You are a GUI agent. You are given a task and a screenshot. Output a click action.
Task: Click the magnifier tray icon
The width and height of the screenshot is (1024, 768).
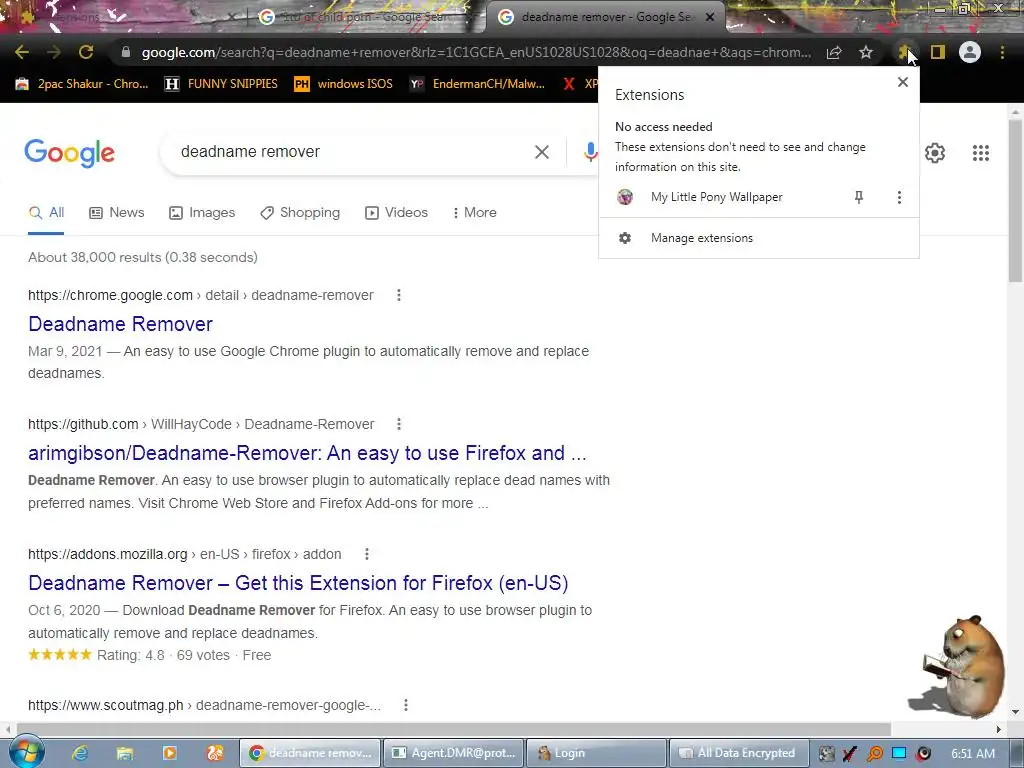(874, 753)
